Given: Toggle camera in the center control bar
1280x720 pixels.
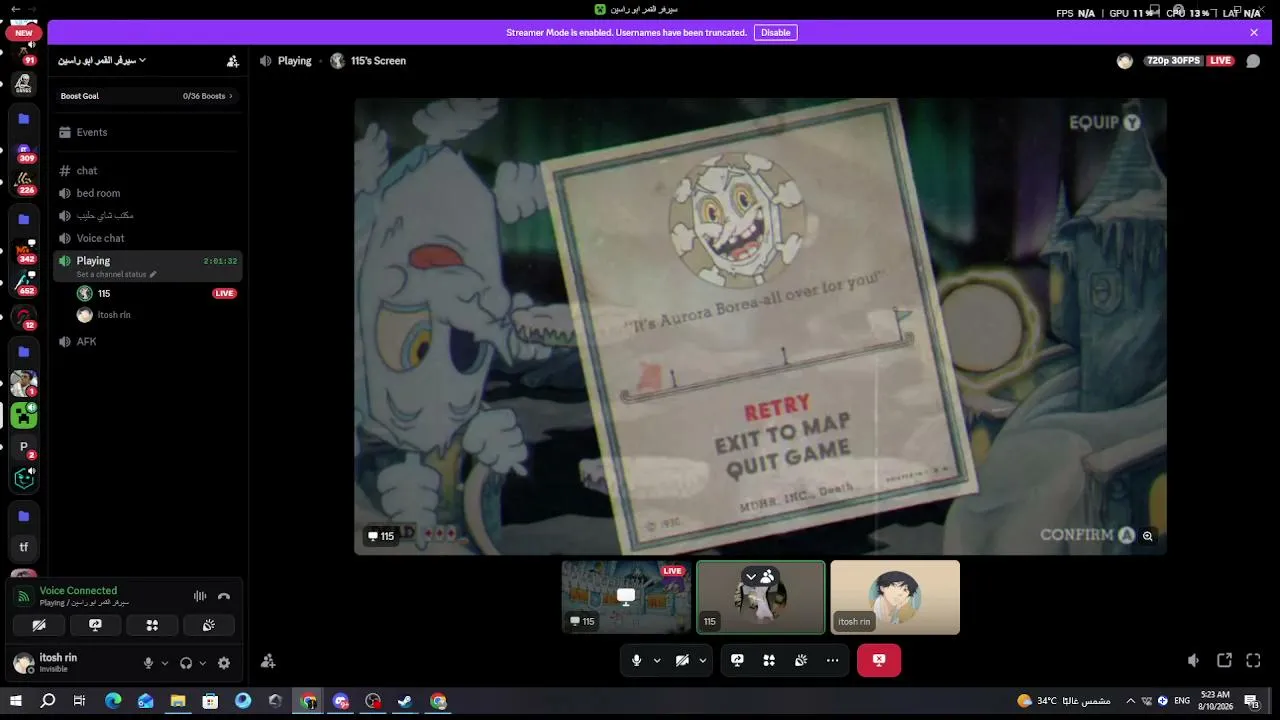Looking at the screenshot, I should point(682,660).
